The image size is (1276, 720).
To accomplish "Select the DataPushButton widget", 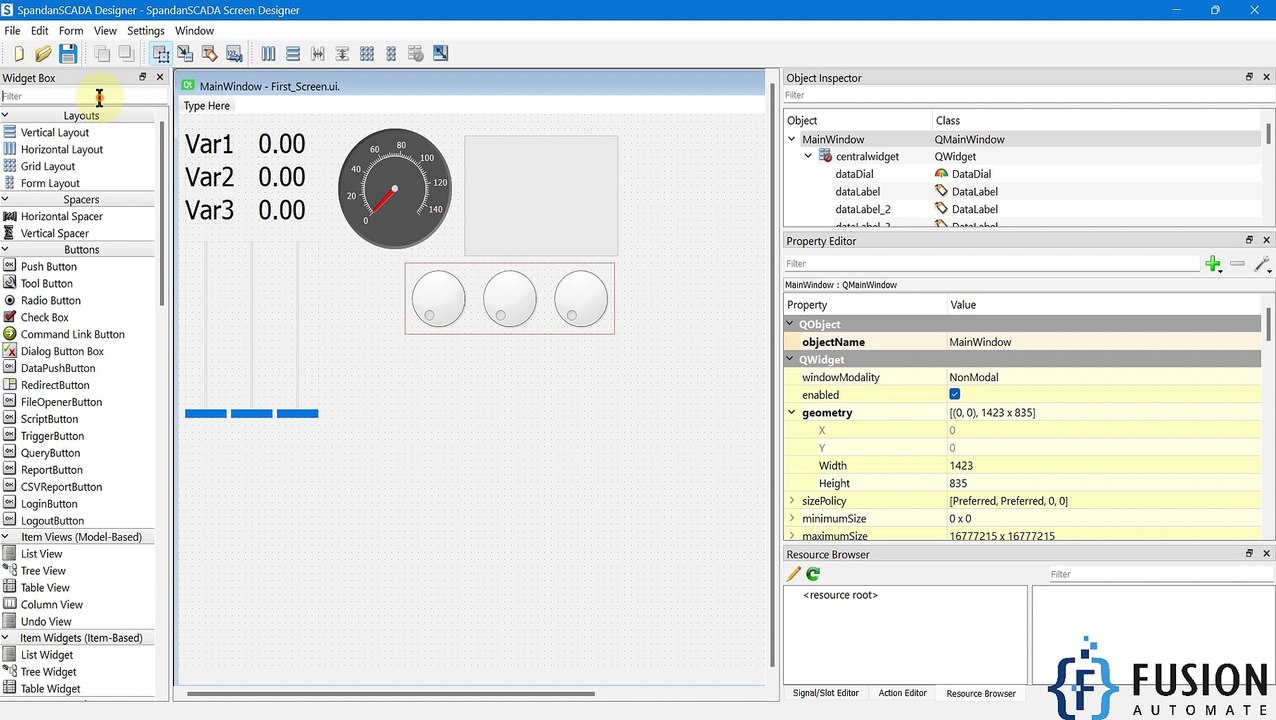I will [58, 368].
